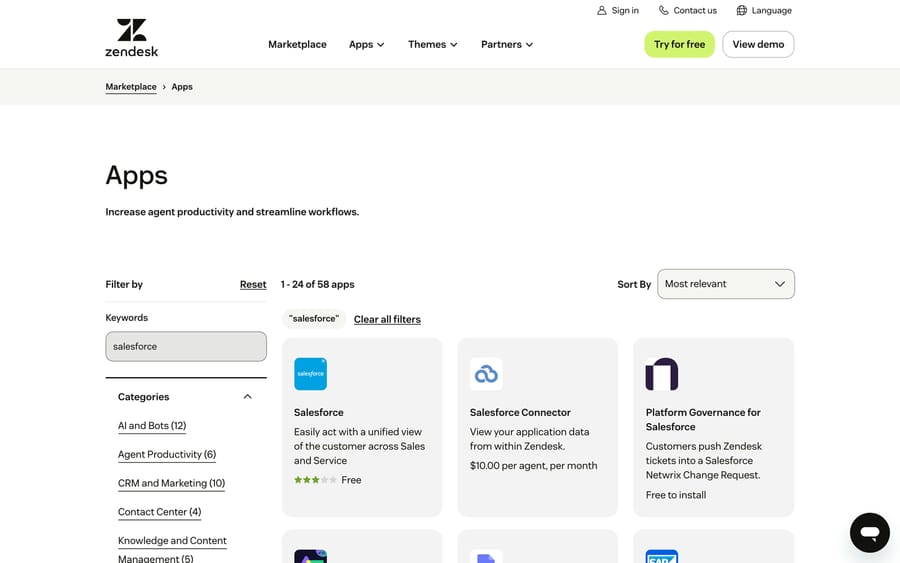The image size is (900, 563).
Task: Filter by CRM and Marketing (10)
Action: [172, 483]
